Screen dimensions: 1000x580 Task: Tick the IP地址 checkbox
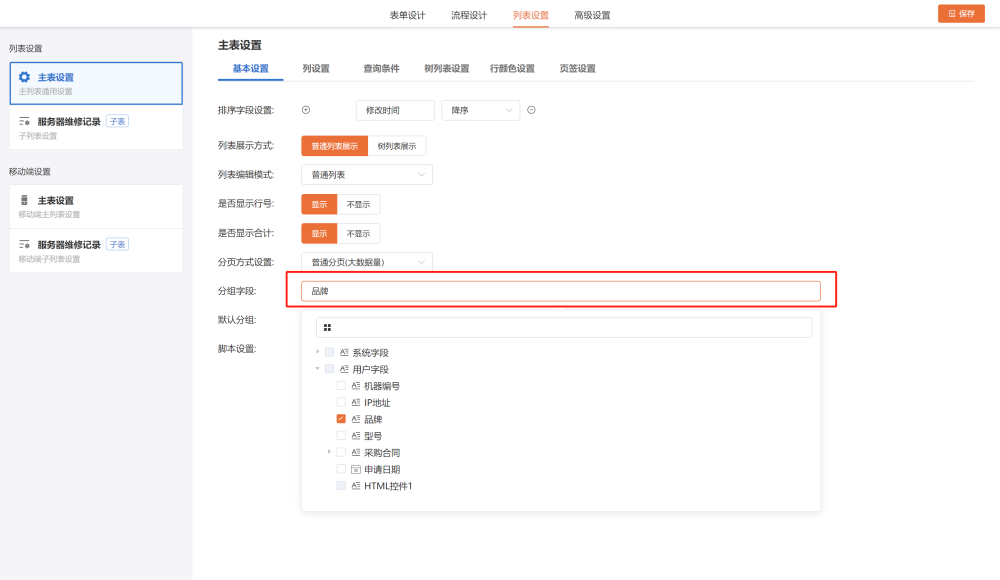click(x=341, y=403)
